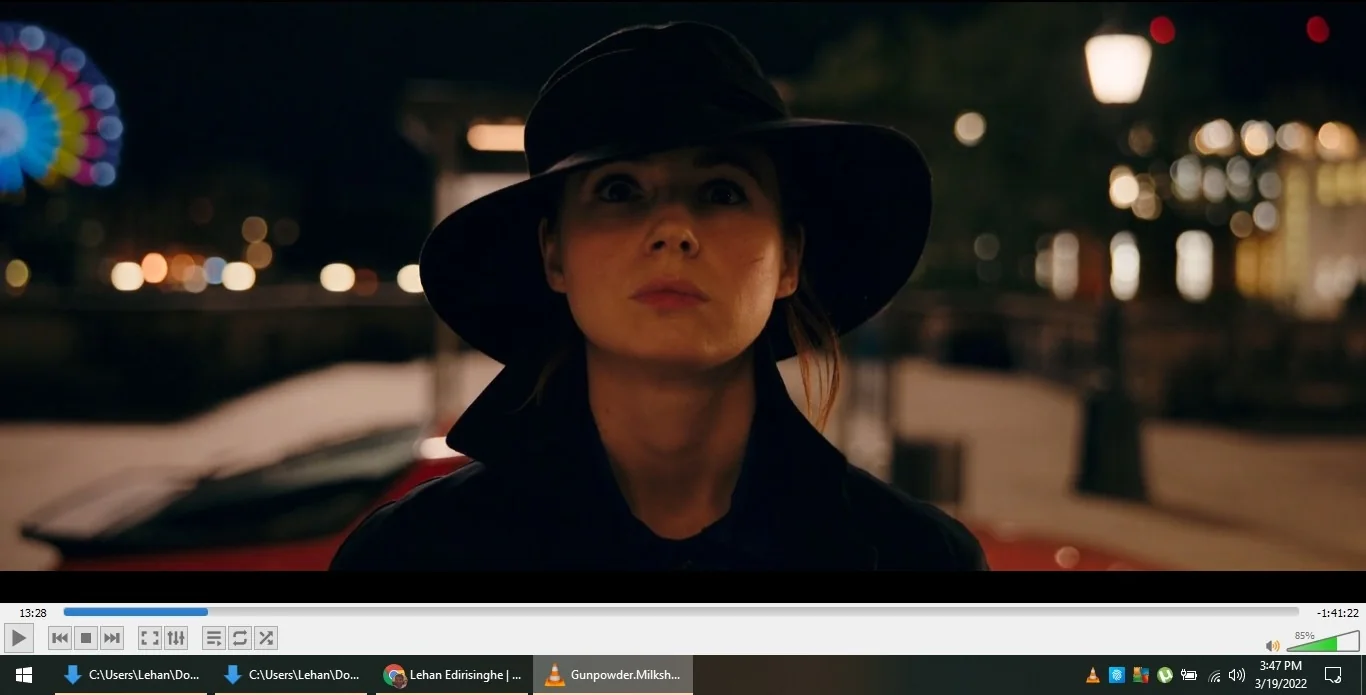The width and height of the screenshot is (1366, 695).
Task: Adjust the 85% volume slider
Action: 1322,642
